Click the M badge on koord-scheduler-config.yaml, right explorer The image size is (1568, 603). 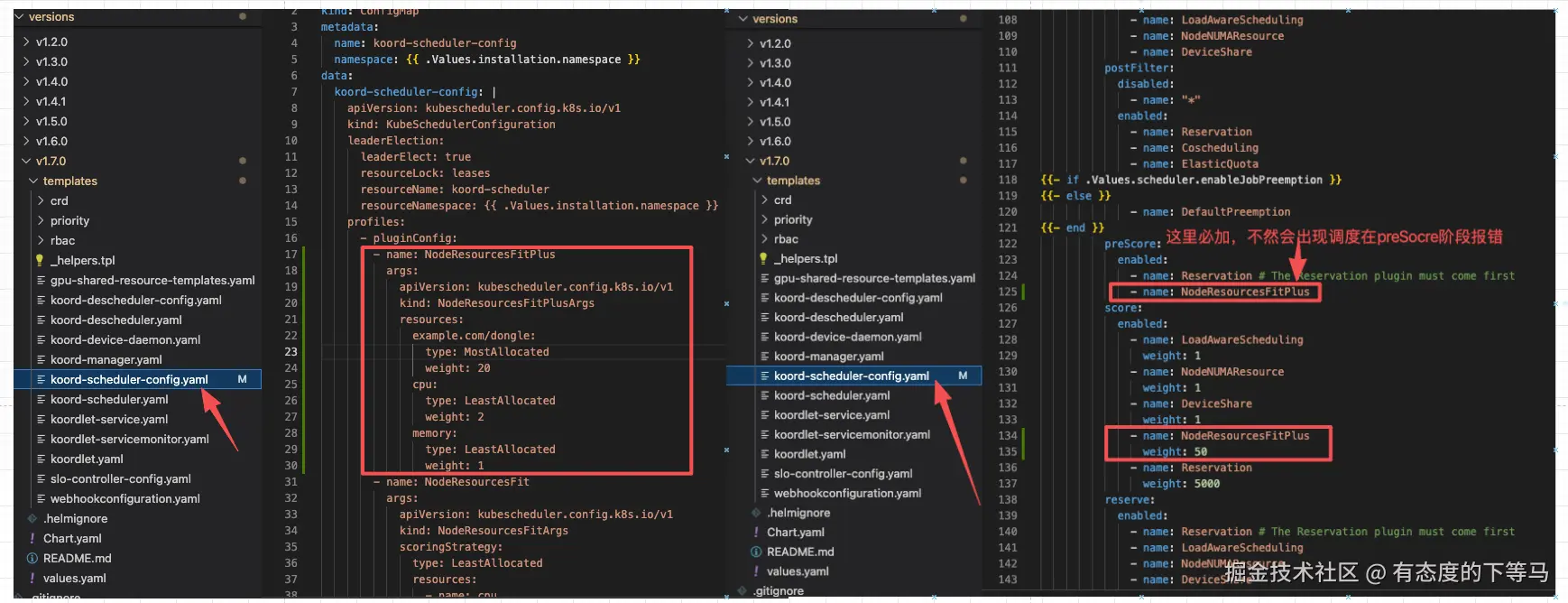(963, 376)
